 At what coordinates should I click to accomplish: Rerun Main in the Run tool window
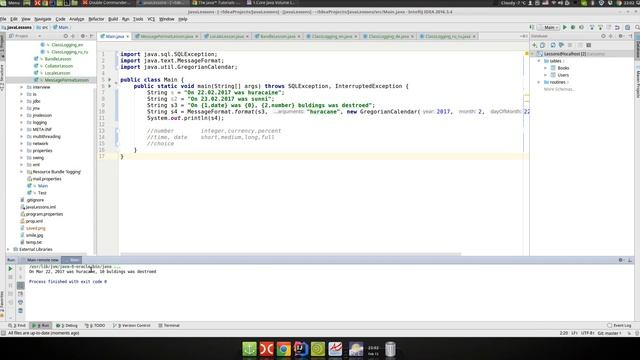pyautogui.click(x=10, y=269)
